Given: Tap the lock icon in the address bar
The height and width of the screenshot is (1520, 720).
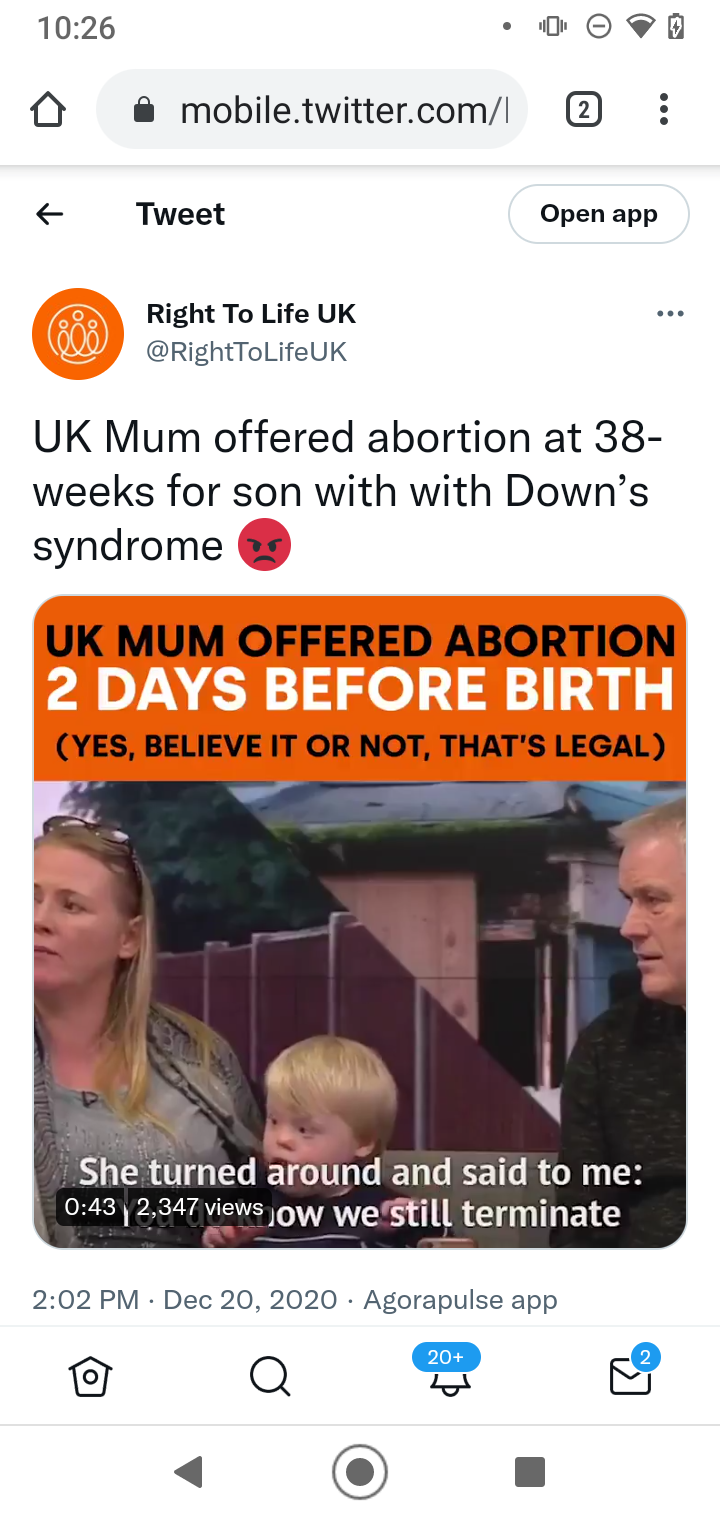Looking at the screenshot, I should pyautogui.click(x=144, y=110).
